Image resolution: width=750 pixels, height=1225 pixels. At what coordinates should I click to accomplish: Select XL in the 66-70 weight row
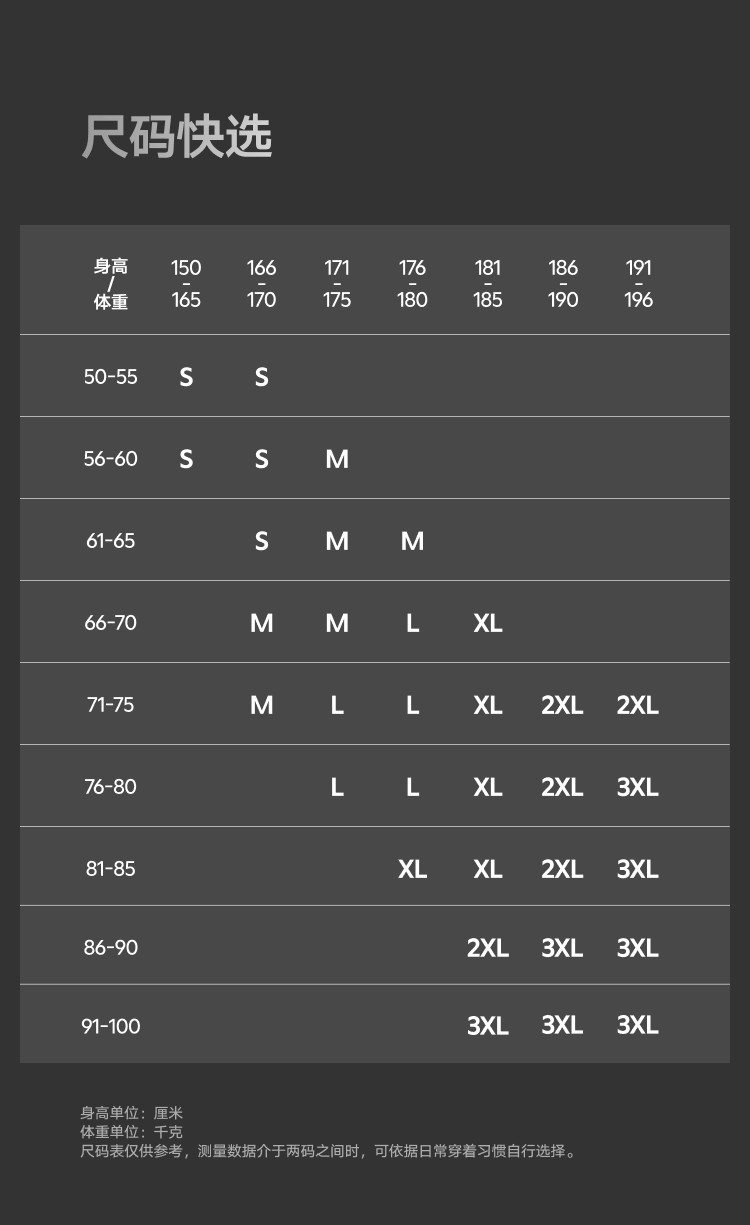pyautogui.click(x=488, y=623)
